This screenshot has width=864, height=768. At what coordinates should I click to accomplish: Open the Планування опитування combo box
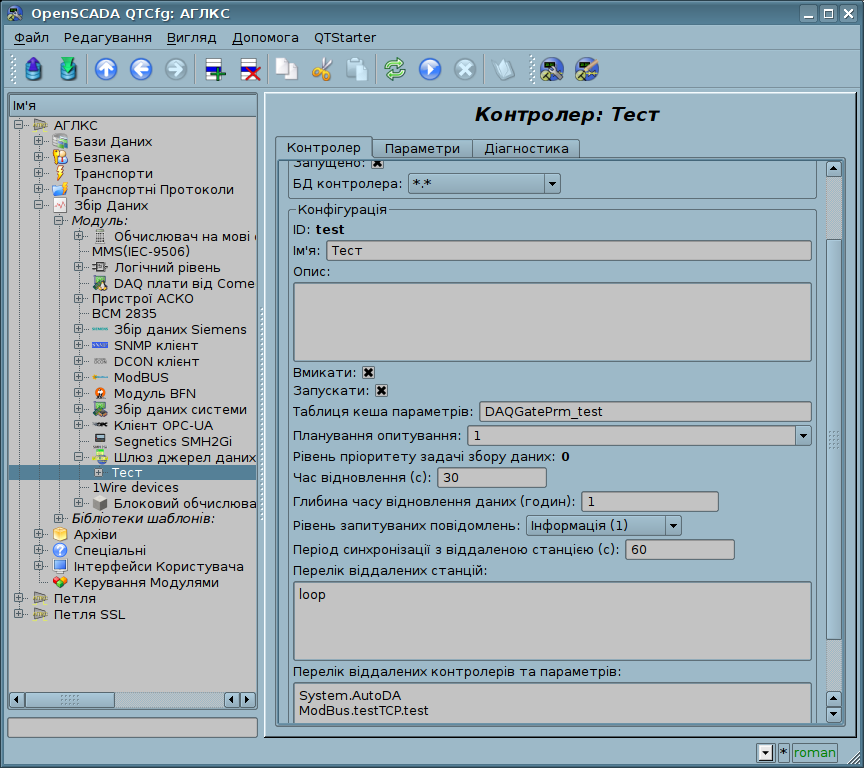coord(802,436)
